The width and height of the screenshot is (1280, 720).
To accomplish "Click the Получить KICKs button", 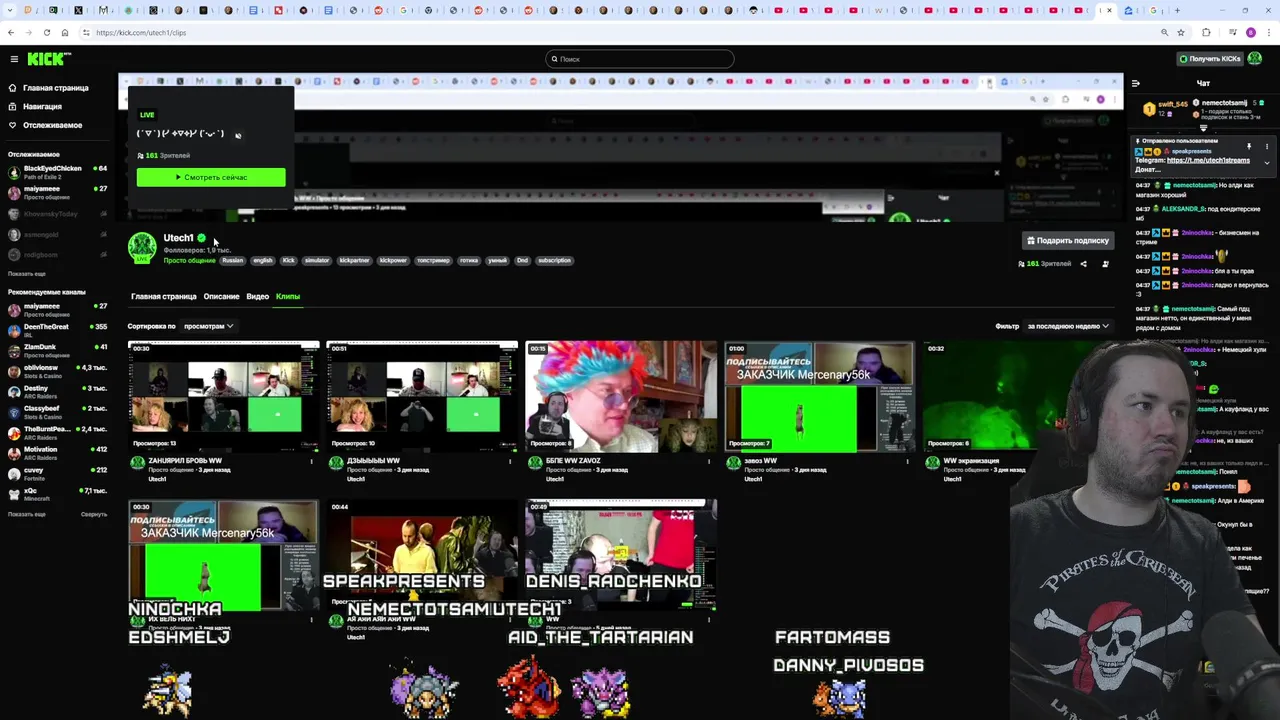I will (1211, 59).
